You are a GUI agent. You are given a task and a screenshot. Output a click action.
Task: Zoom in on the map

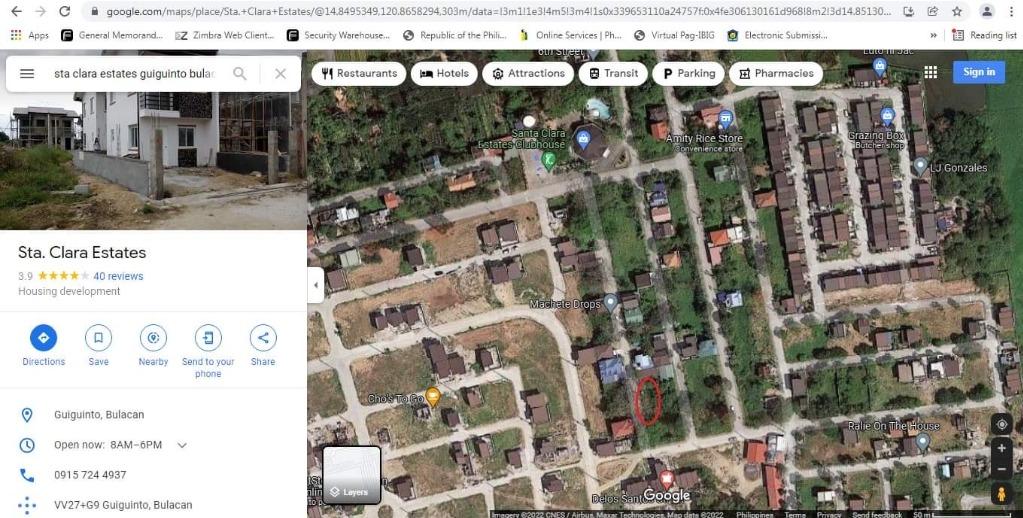[x=1001, y=449]
